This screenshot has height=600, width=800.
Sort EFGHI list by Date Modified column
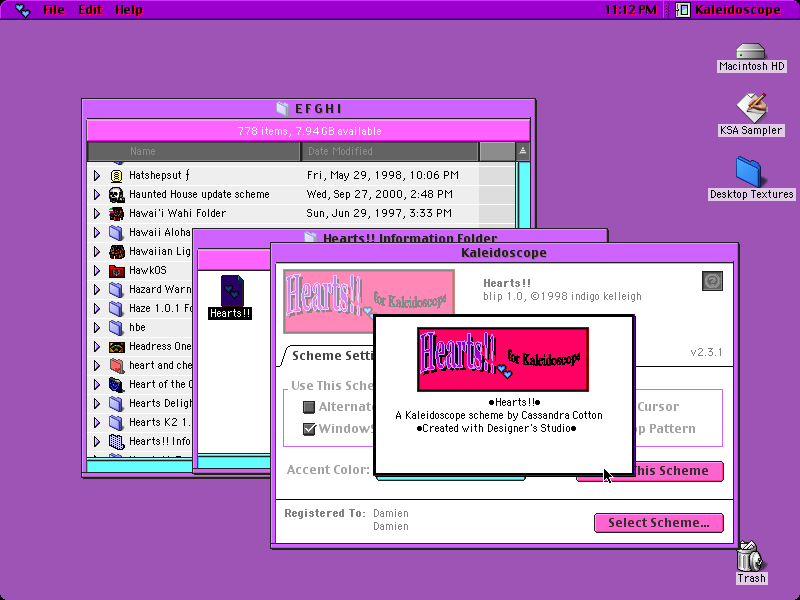coord(389,152)
